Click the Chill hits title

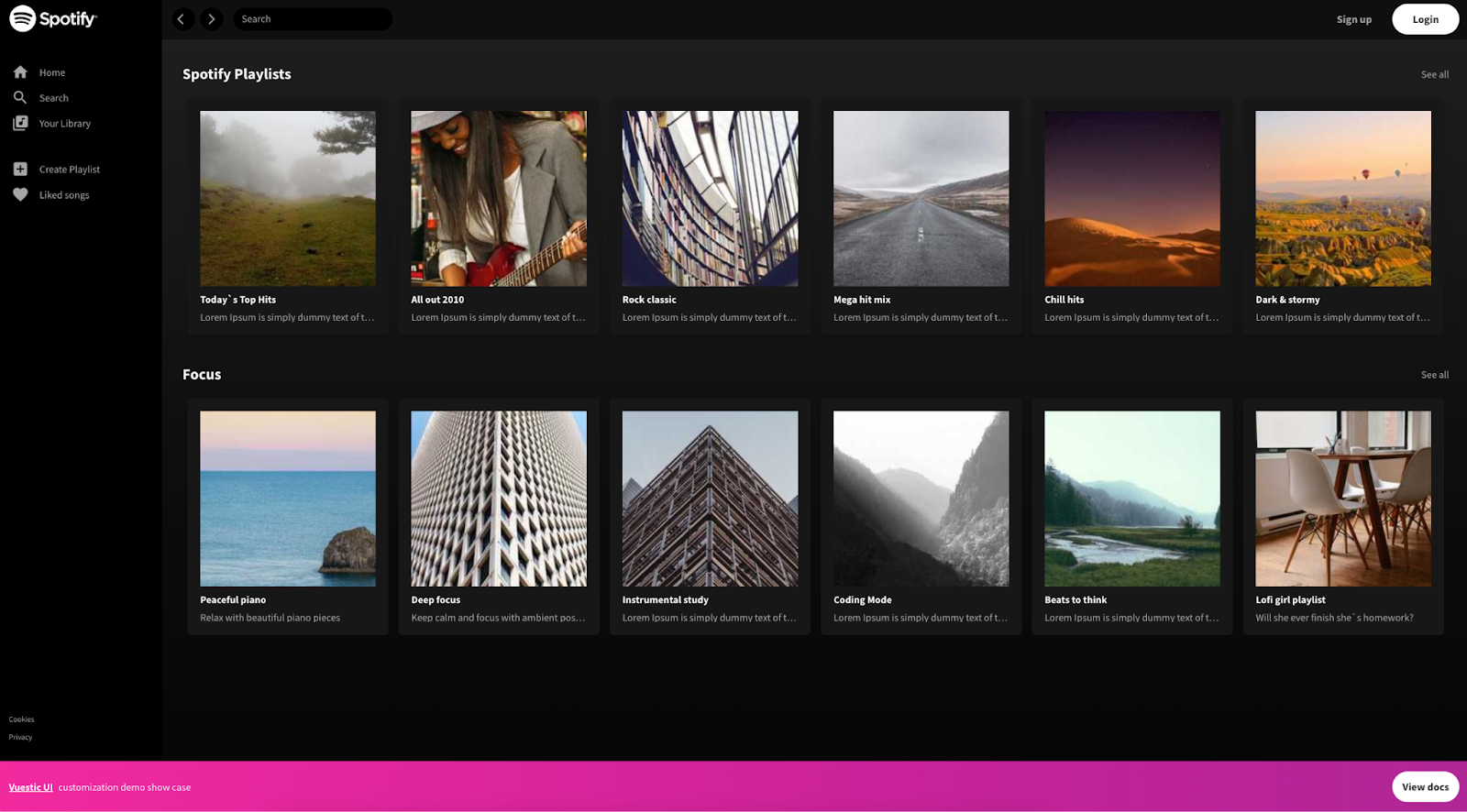tap(1064, 300)
